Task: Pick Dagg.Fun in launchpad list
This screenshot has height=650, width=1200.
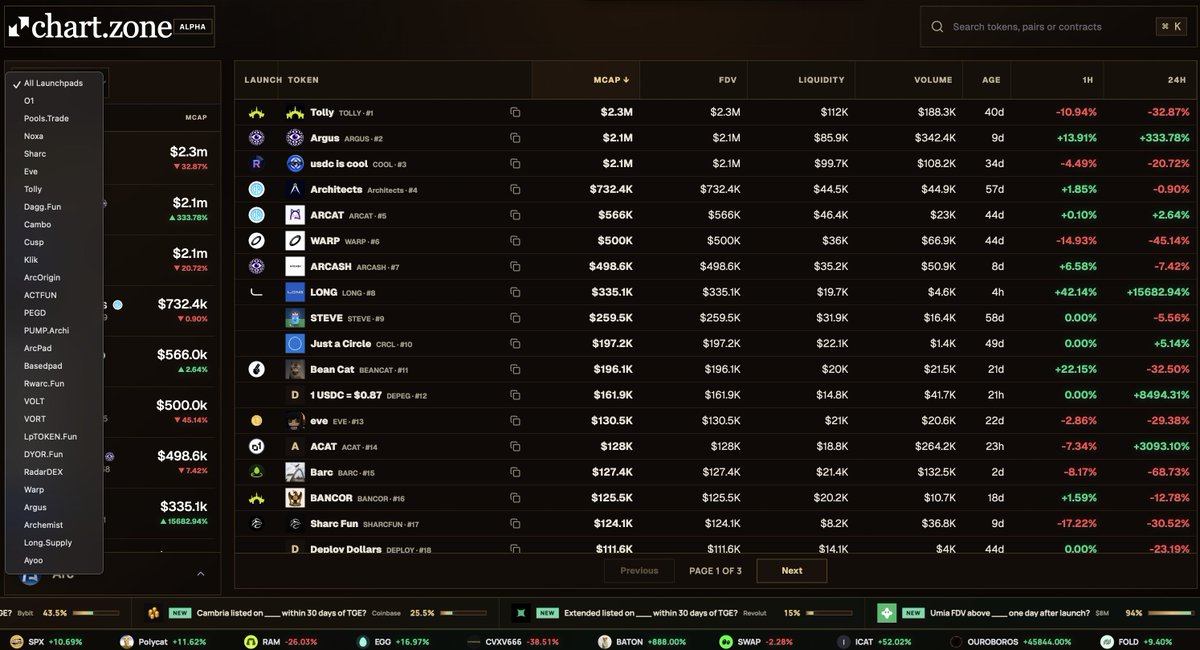Action: [x=53, y=207]
